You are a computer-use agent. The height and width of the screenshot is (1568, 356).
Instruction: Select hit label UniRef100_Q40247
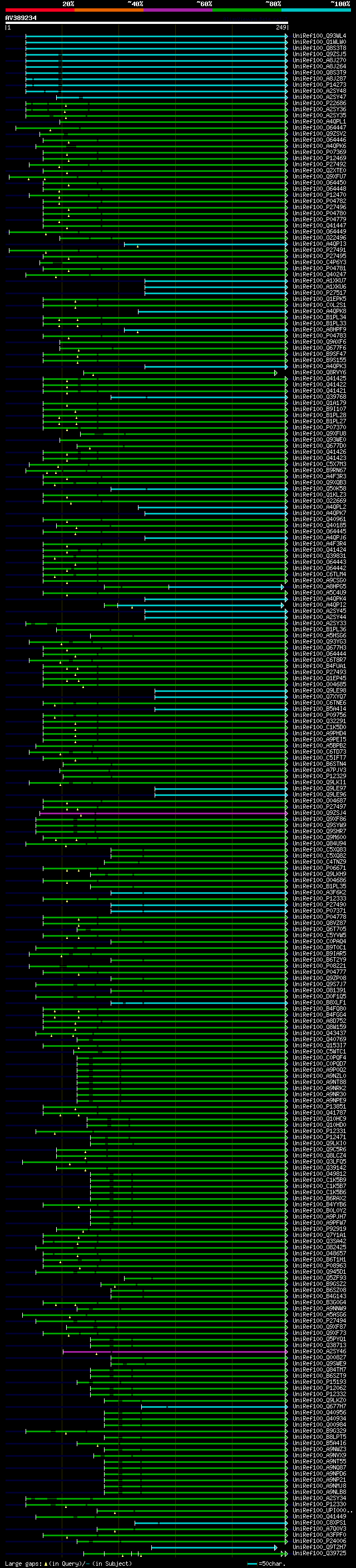[319, 275]
